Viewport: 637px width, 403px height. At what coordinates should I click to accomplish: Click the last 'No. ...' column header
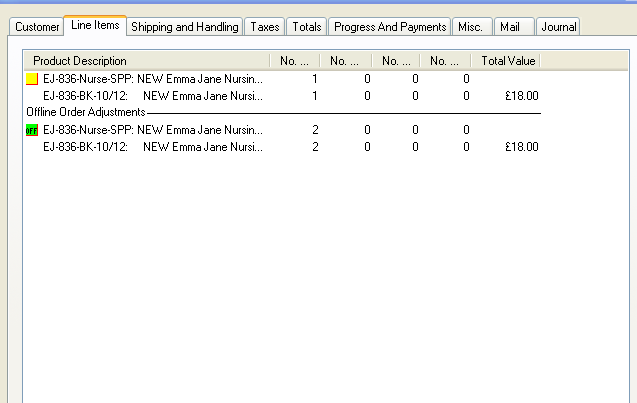(x=445, y=61)
